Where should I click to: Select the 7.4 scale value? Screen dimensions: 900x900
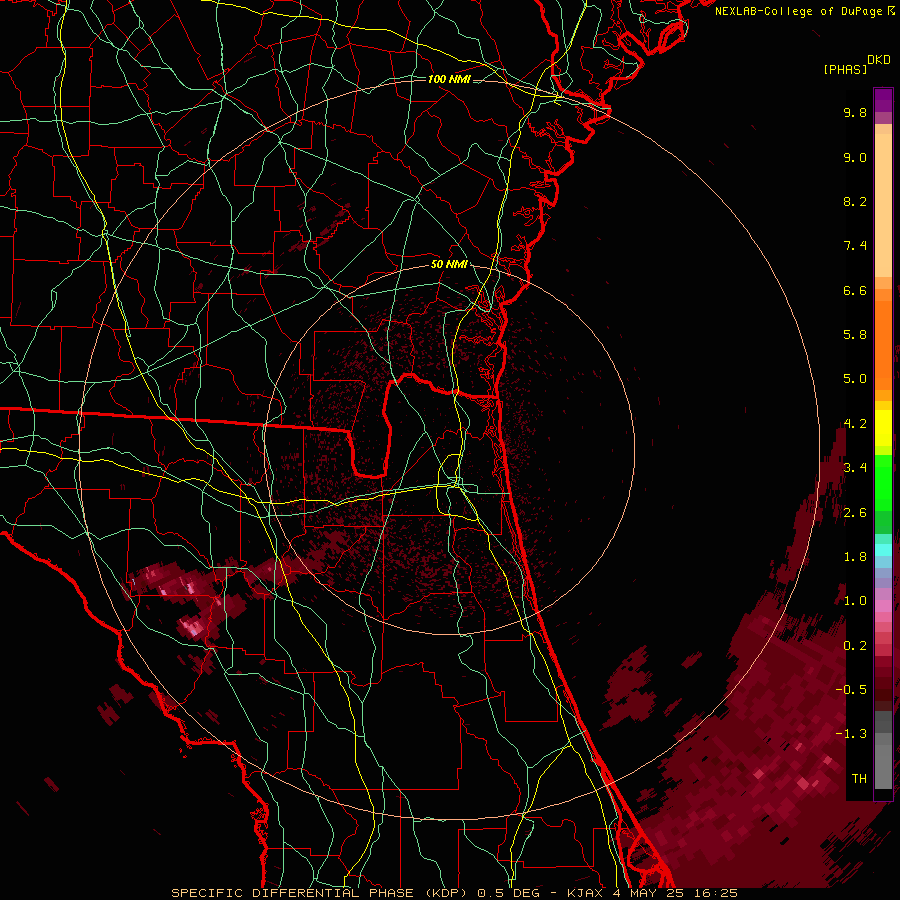tap(855, 246)
